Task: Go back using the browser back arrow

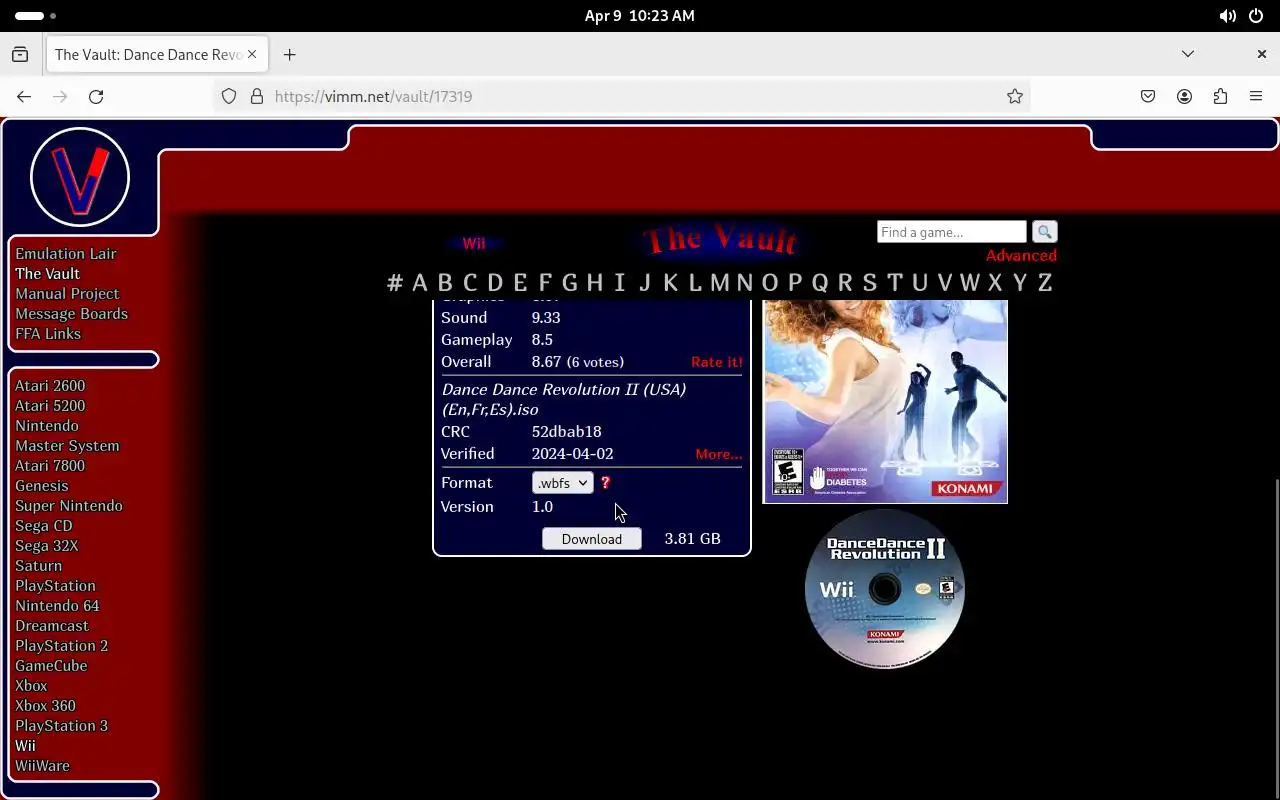Action: (24, 96)
